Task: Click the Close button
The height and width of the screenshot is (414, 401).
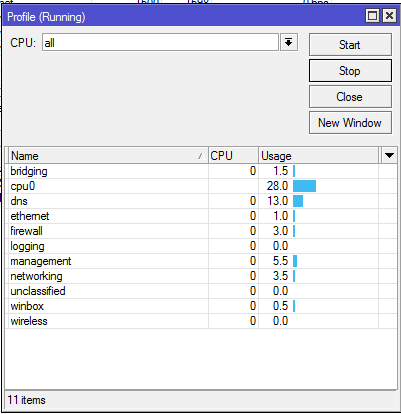Action: [350, 97]
